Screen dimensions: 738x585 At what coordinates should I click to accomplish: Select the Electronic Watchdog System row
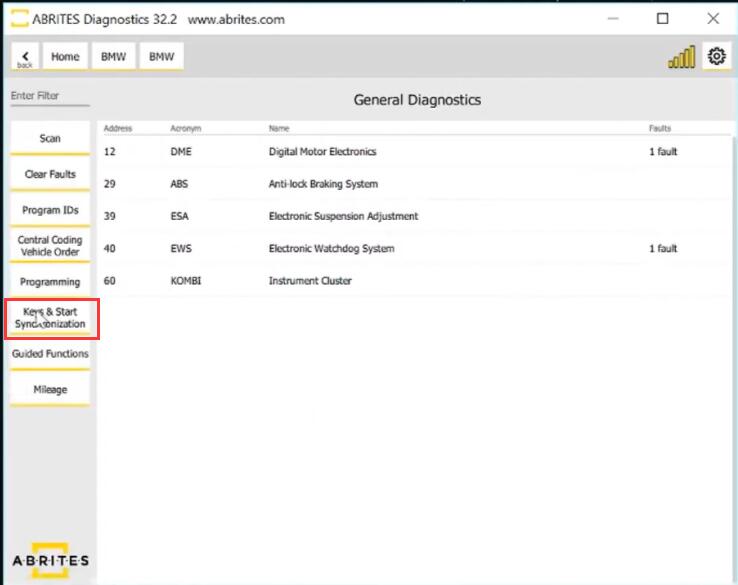pos(415,248)
